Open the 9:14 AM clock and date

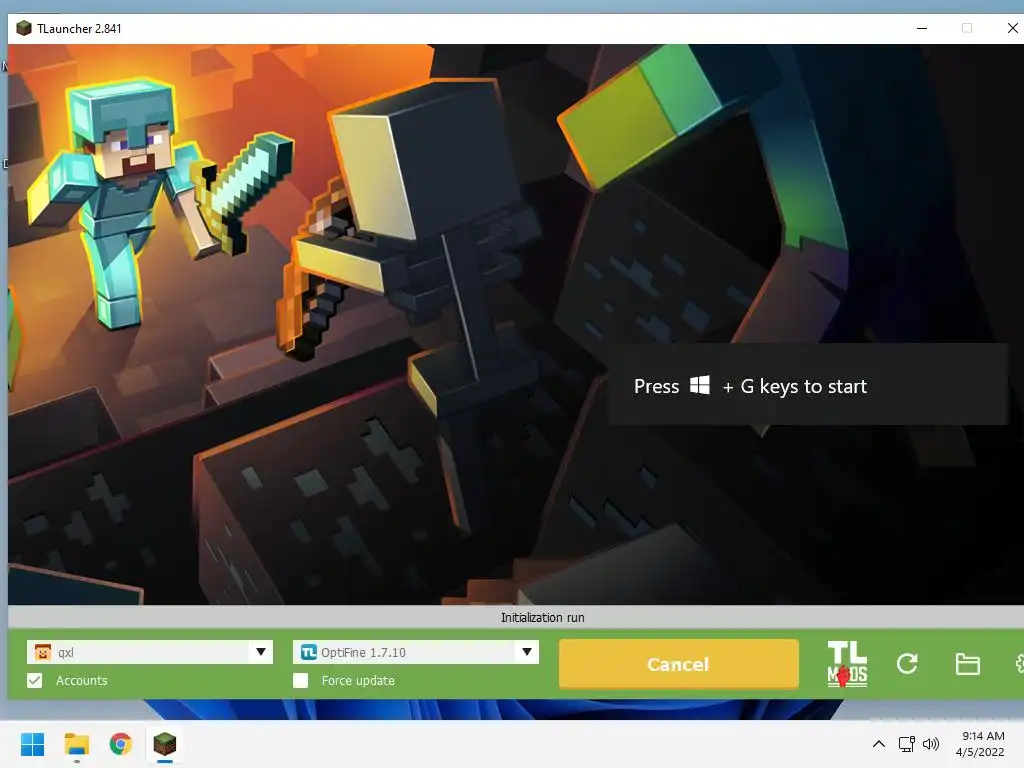coord(981,744)
